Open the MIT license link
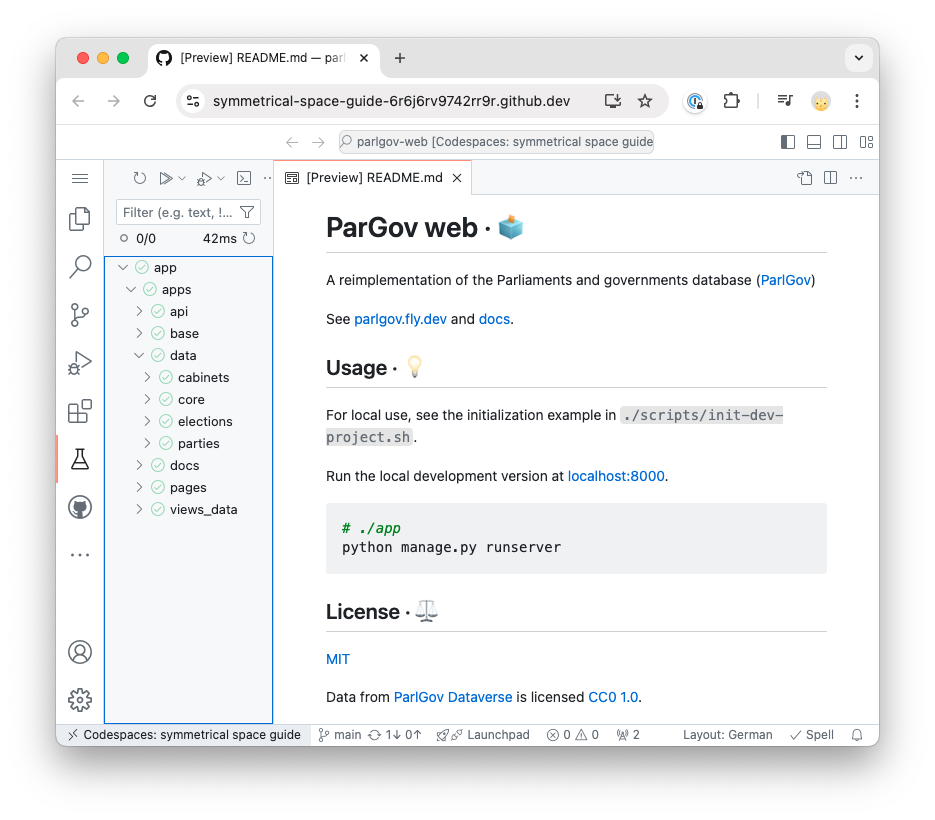The height and width of the screenshot is (820, 935). tap(338, 659)
